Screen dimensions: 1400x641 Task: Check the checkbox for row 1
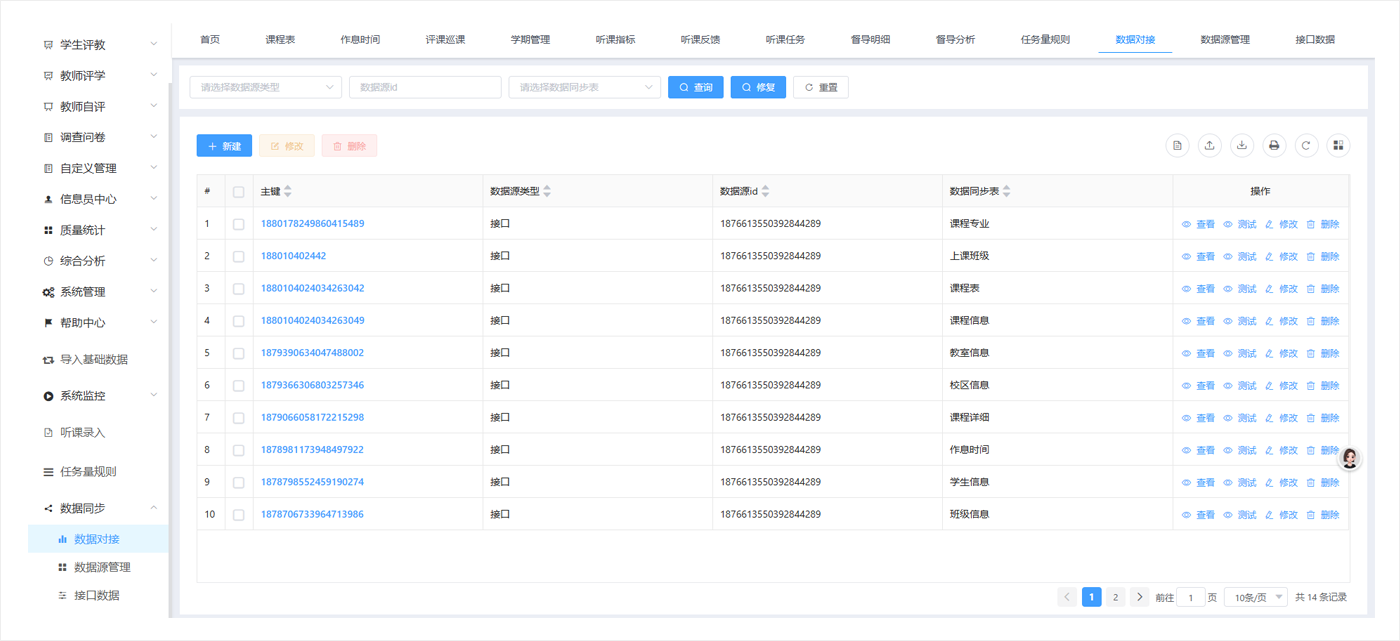238,224
